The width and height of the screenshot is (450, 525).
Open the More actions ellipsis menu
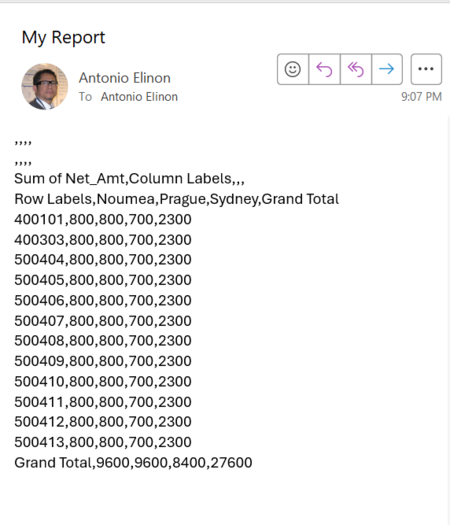426,69
